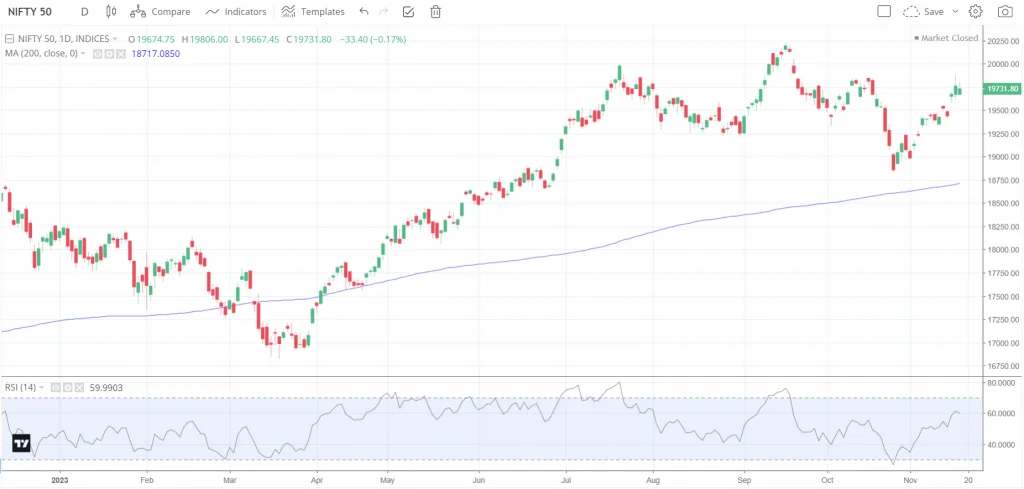The width and height of the screenshot is (1024, 489).
Task: Click the Sep label on time axis
Action: (x=743, y=479)
